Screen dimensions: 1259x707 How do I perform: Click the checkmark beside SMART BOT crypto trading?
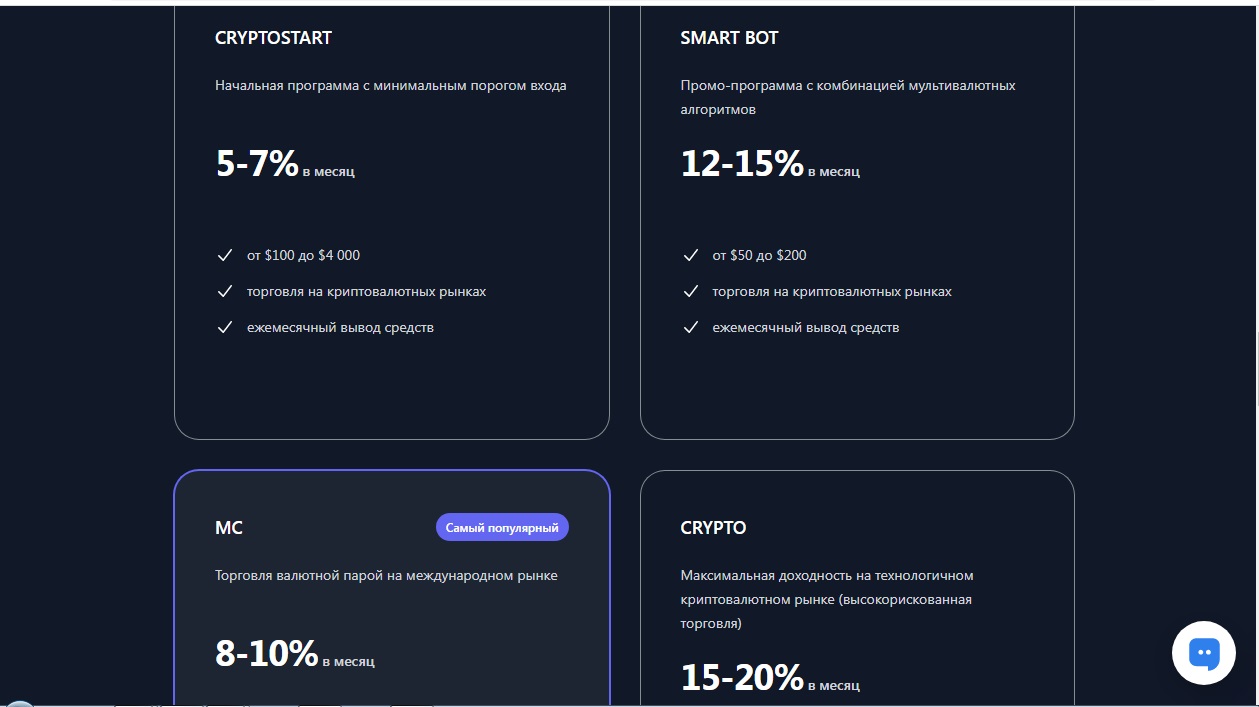(x=691, y=291)
